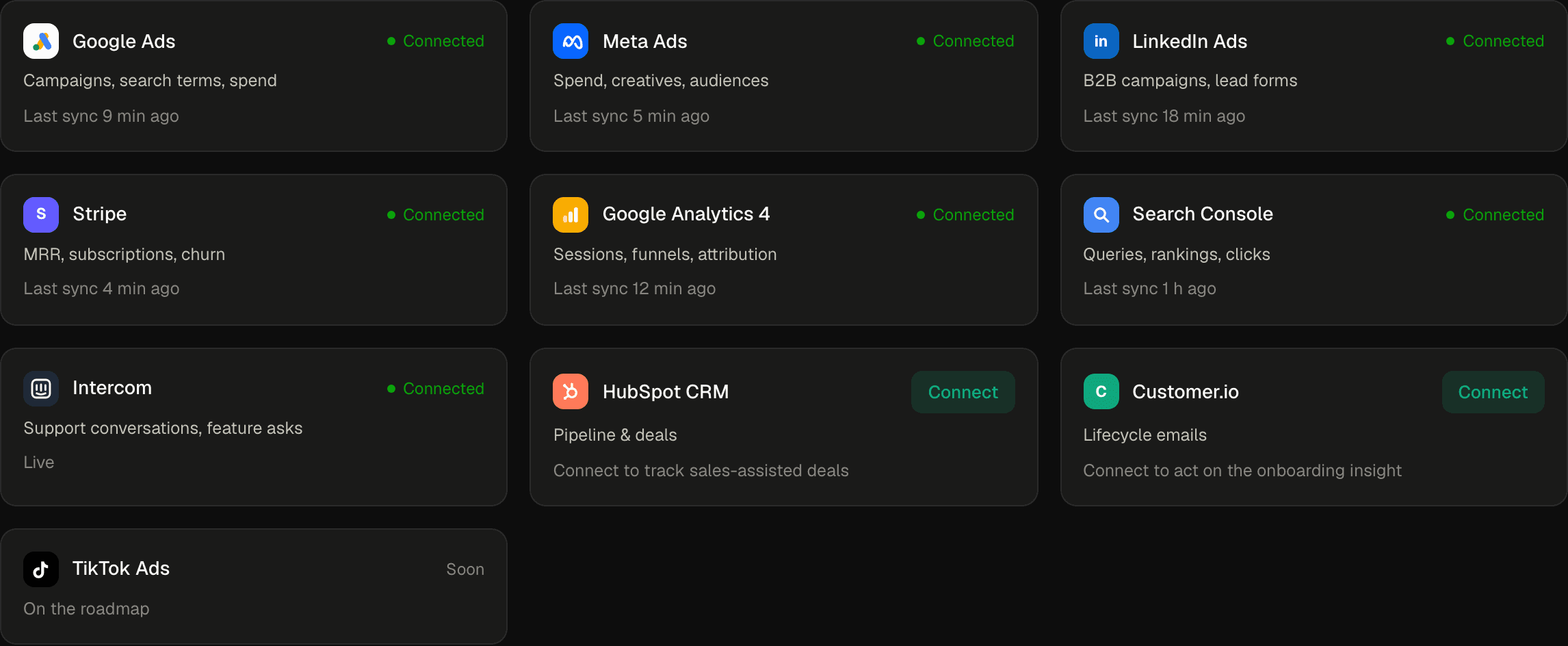Click 'MRR, subscriptions, churn' description

pos(125,255)
